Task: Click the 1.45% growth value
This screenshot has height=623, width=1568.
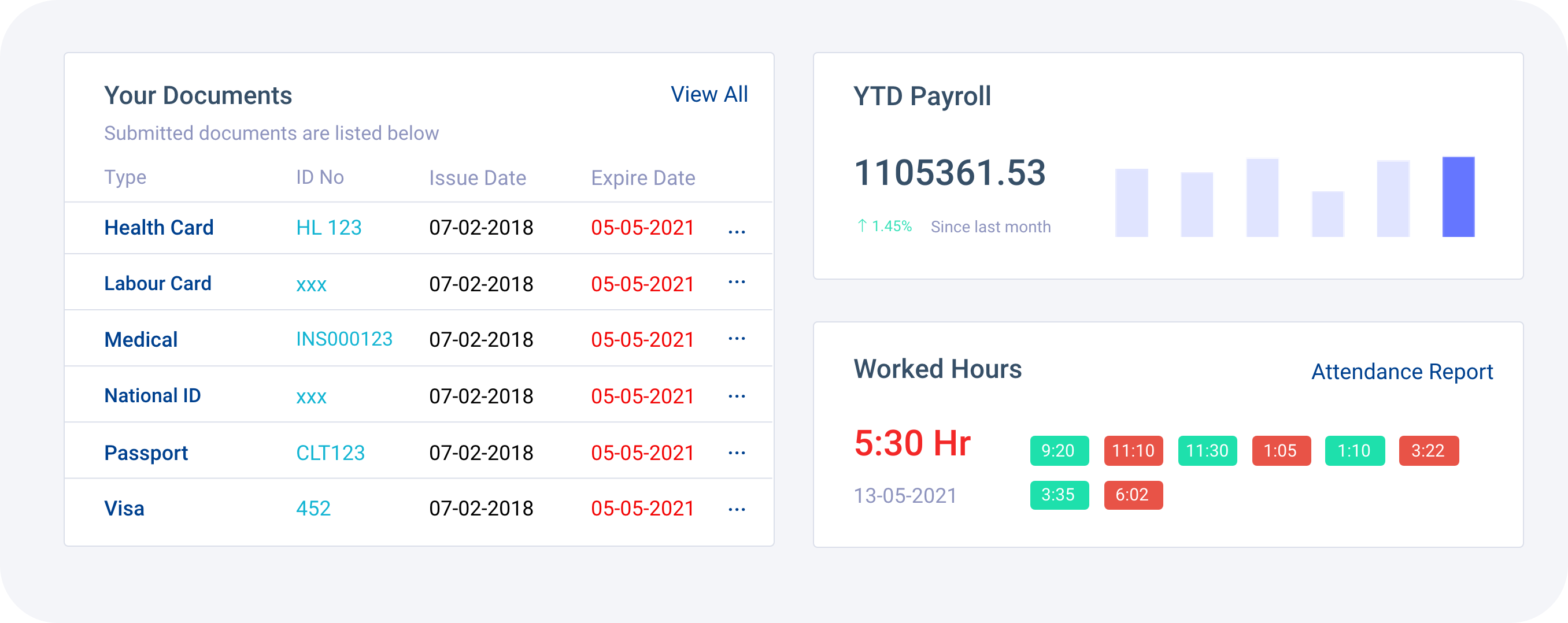Action: point(892,227)
